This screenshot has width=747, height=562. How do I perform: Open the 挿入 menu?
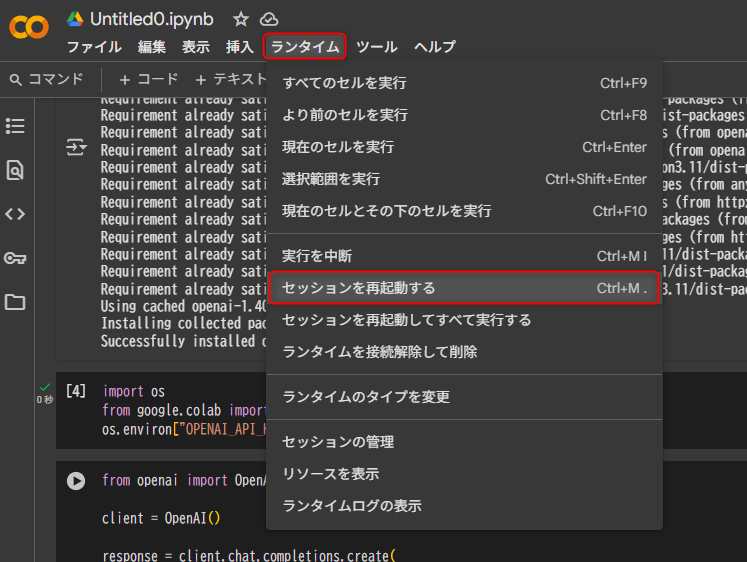pos(240,47)
